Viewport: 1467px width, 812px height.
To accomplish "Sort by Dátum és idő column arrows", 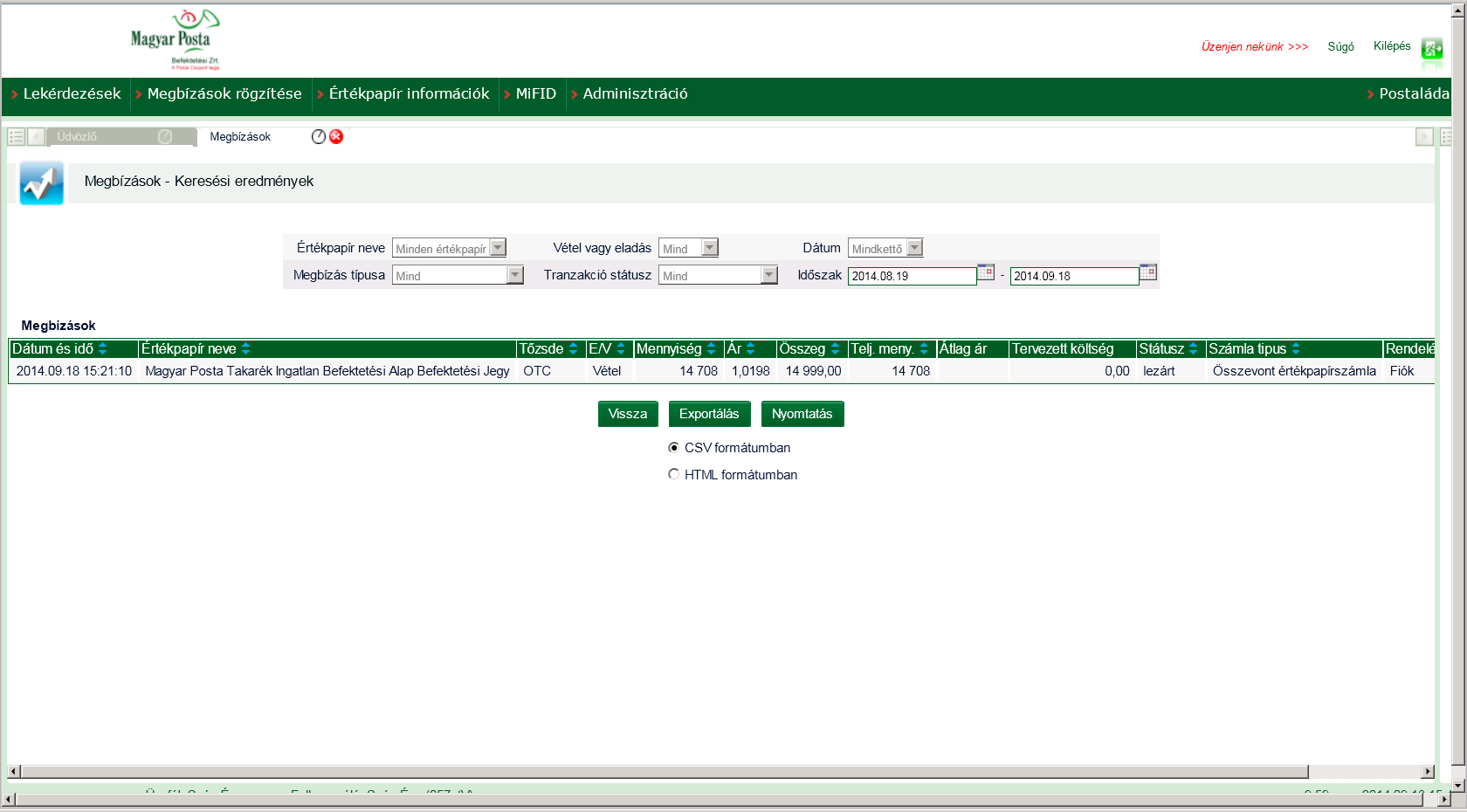I will [103, 348].
